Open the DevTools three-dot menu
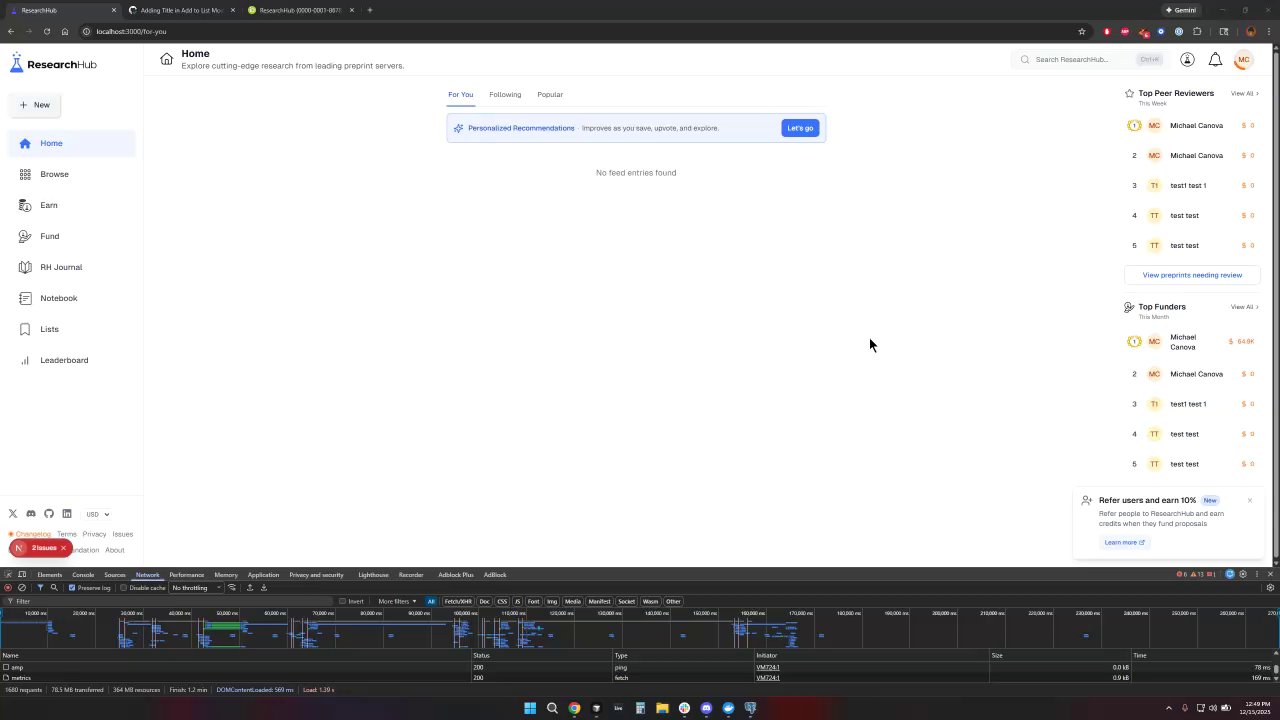 1256,575
